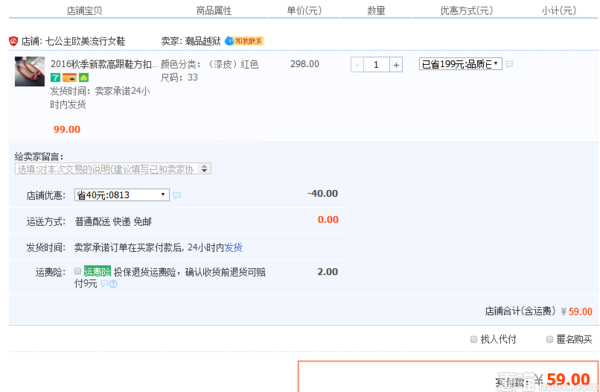Screen dimensions: 600x392
Task: Check the 匿名购买 option
Action: click(549, 339)
